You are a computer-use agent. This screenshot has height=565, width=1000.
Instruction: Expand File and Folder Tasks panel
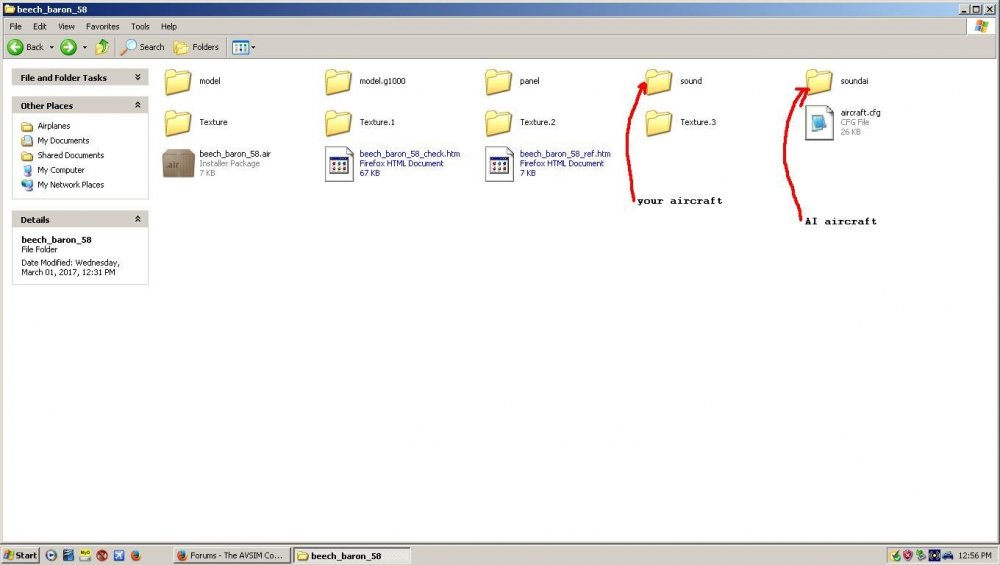[x=137, y=77]
